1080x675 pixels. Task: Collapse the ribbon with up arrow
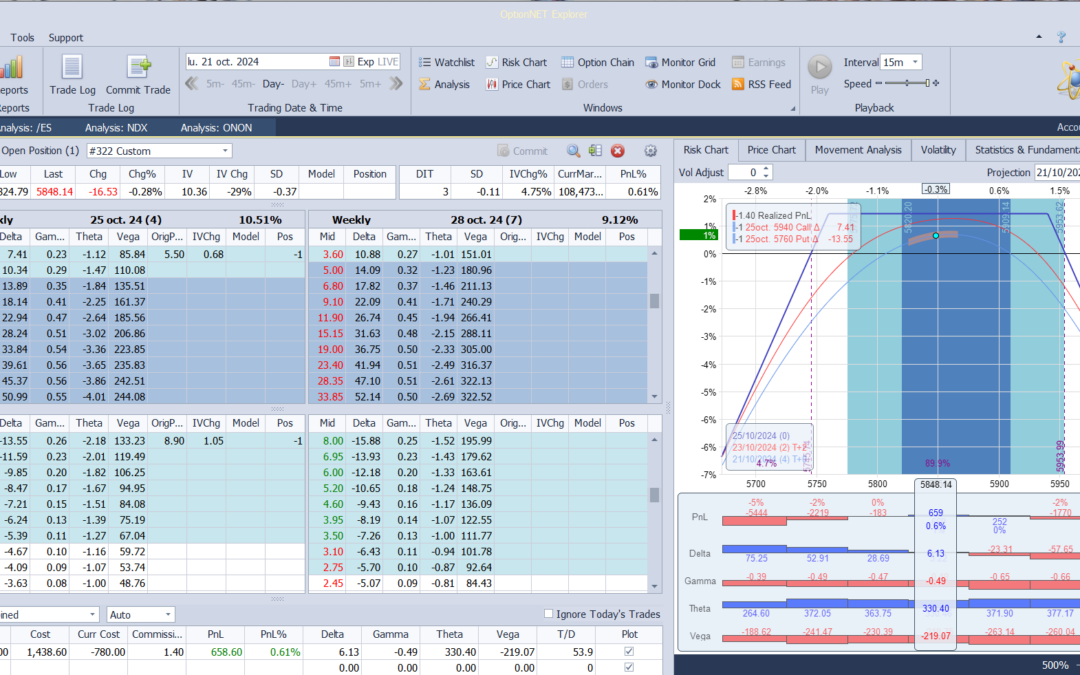(x=1039, y=37)
